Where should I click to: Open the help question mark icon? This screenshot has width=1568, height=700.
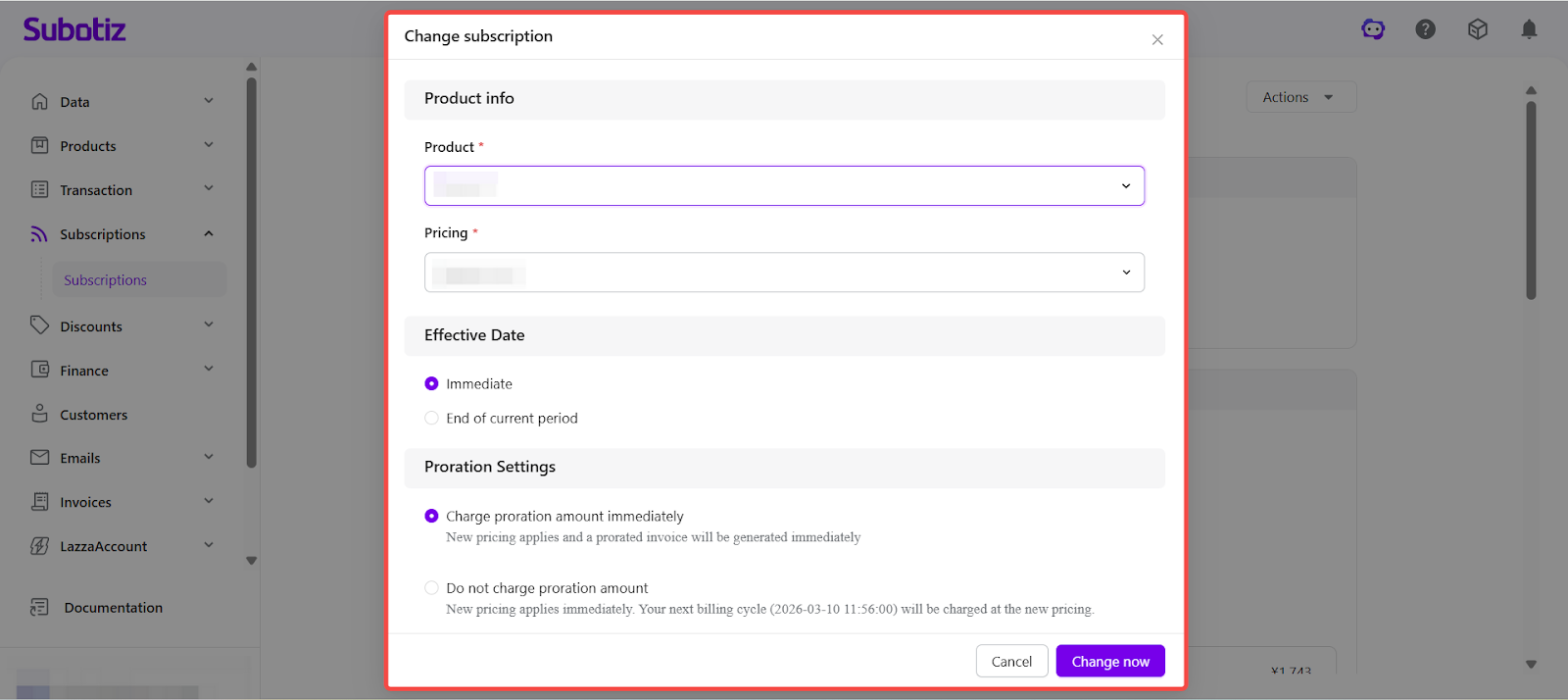click(1425, 29)
